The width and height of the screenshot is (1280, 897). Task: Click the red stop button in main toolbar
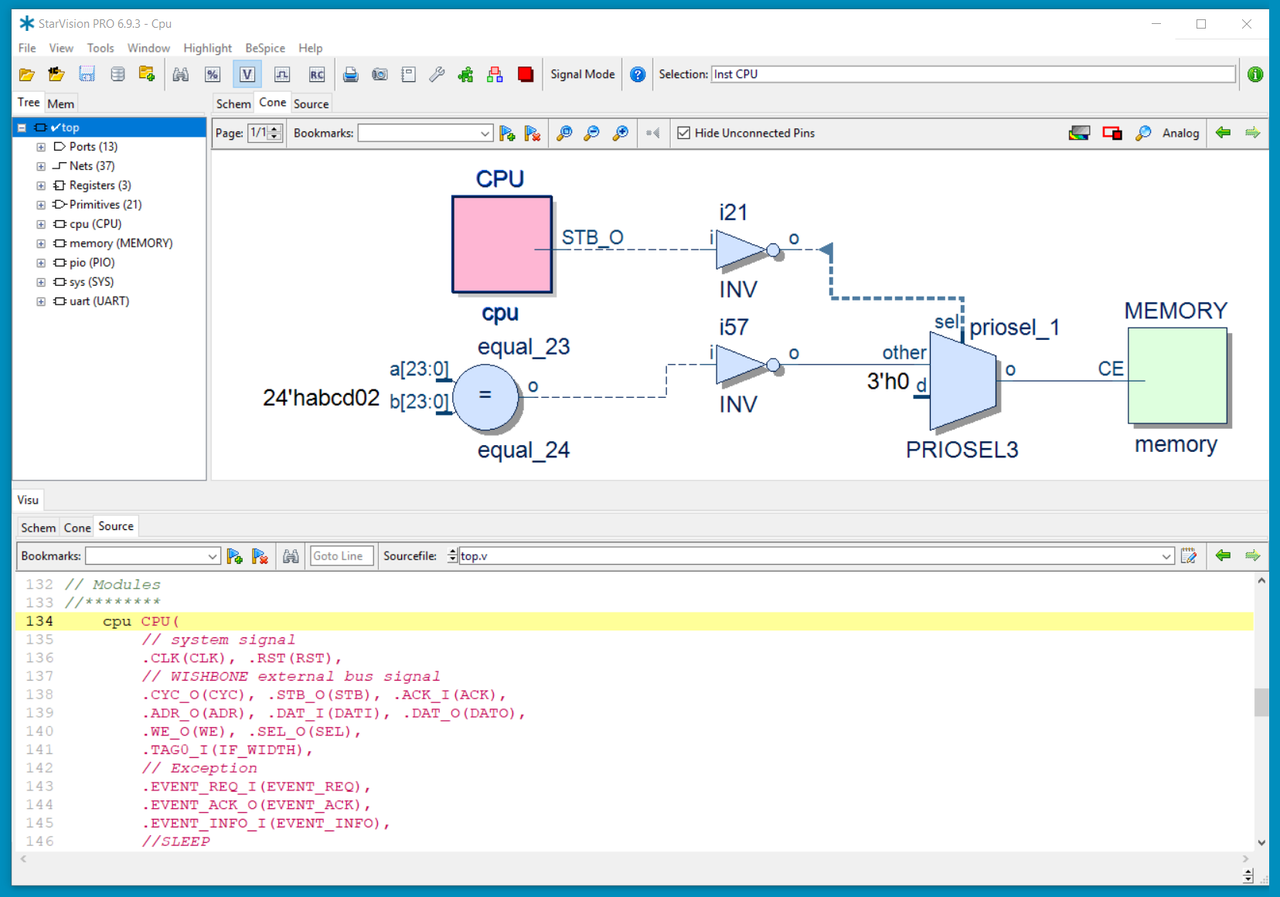[x=526, y=75]
